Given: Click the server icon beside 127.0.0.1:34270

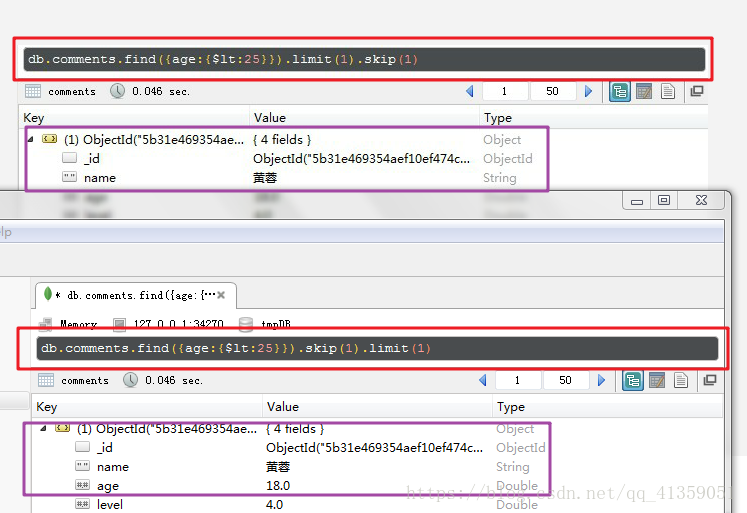Looking at the screenshot, I should pos(119,324).
